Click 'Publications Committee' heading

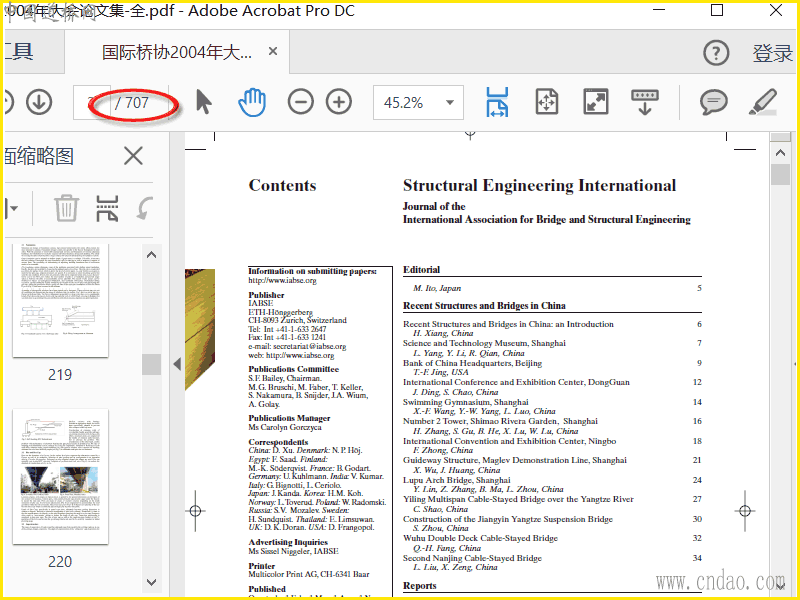pyautogui.click(x=293, y=369)
